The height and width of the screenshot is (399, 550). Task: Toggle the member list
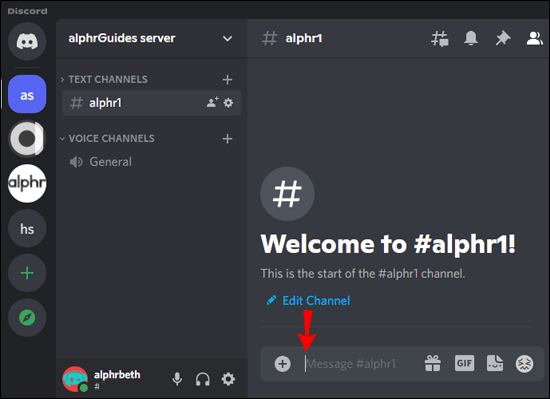coord(535,38)
